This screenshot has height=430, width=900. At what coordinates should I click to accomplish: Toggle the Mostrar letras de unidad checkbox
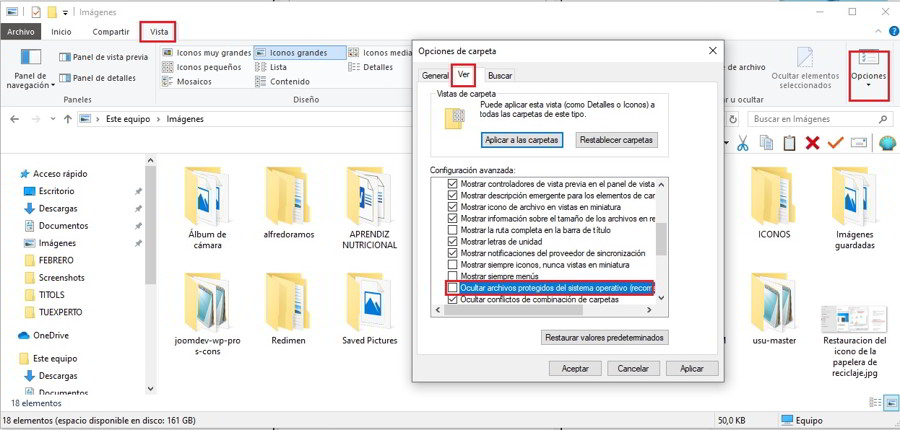tap(453, 241)
